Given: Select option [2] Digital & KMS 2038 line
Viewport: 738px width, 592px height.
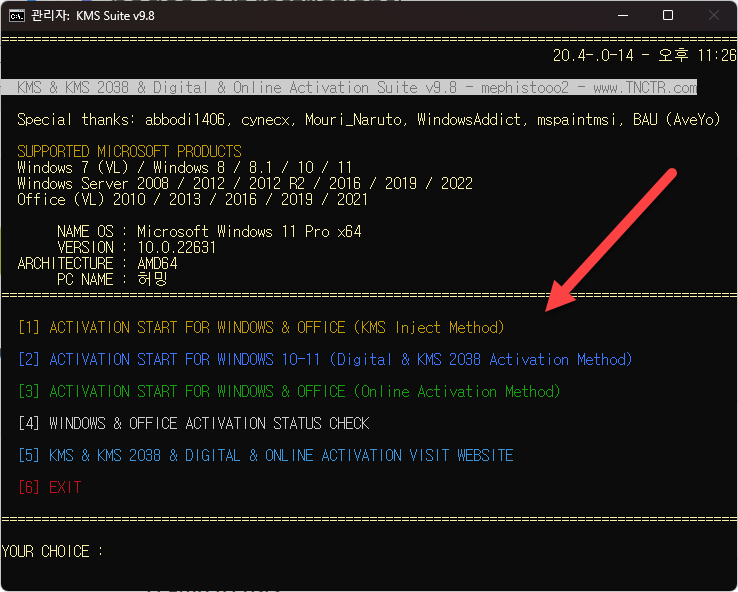Looking at the screenshot, I should click(x=325, y=360).
